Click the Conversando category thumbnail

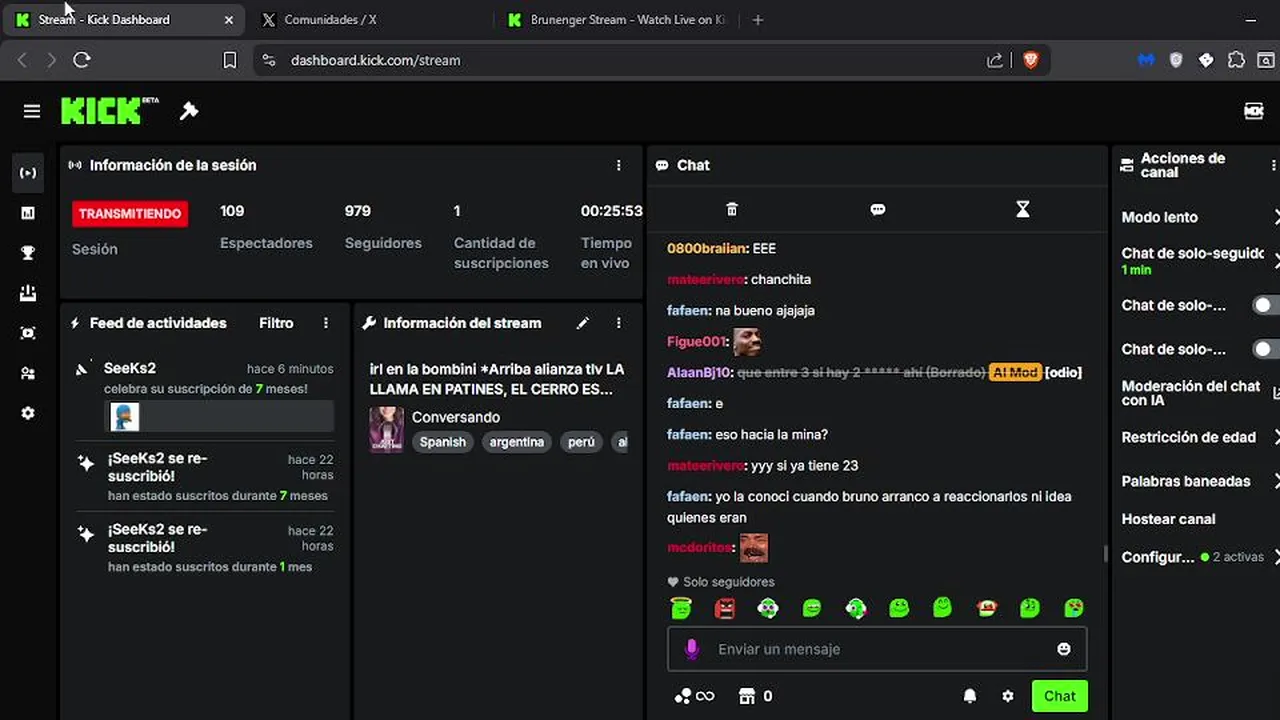point(386,429)
